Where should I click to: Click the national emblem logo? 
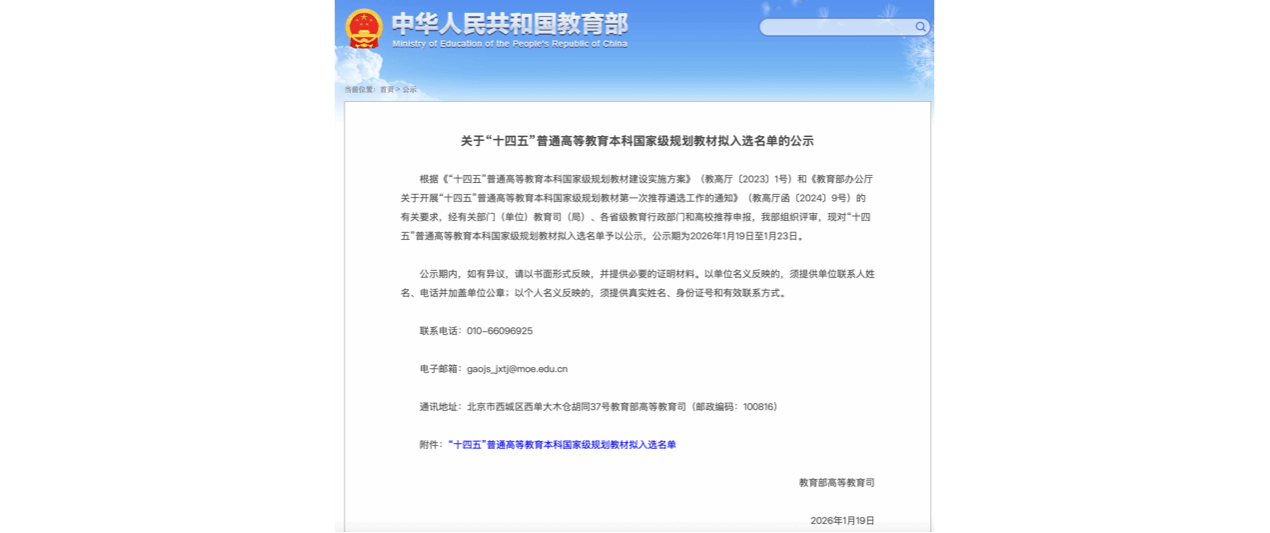point(364,28)
